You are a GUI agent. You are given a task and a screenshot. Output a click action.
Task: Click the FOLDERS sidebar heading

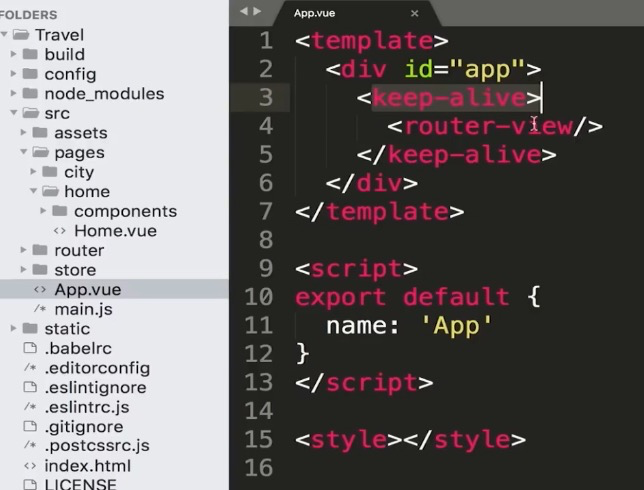(x=28, y=15)
